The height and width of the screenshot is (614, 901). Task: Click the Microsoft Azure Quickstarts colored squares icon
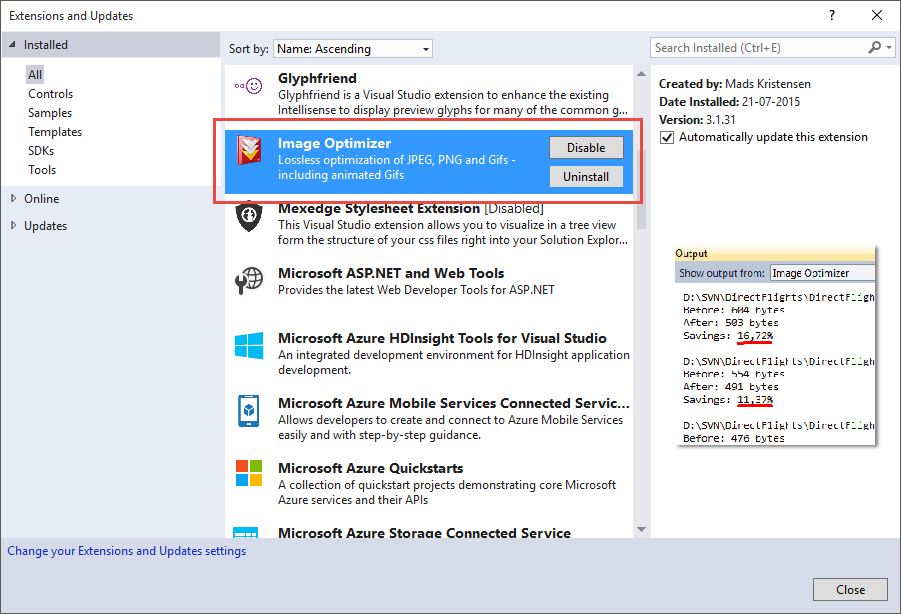[x=249, y=473]
